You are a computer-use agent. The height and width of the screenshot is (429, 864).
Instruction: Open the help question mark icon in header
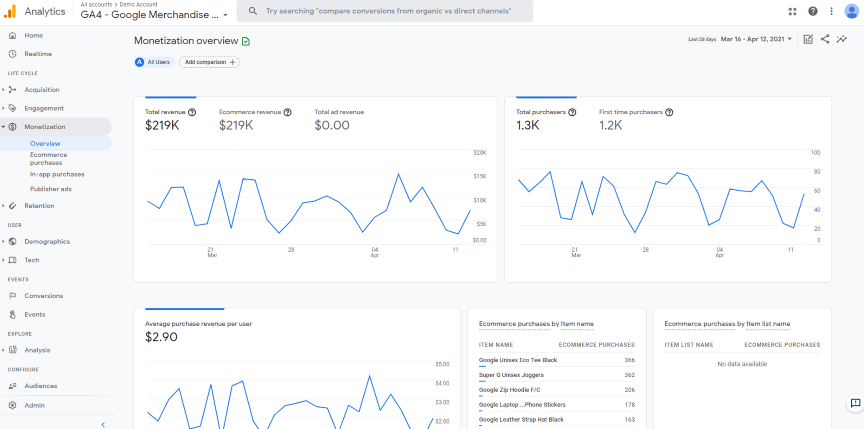point(813,11)
